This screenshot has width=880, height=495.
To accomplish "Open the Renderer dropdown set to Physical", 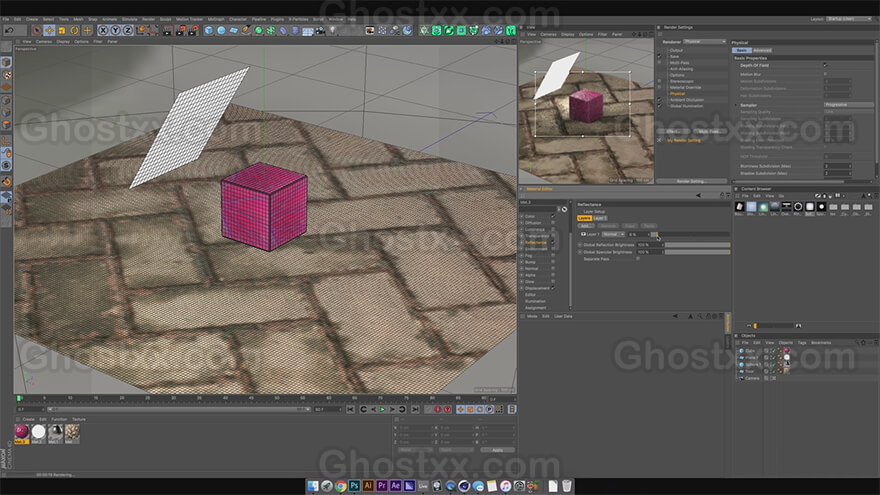I will [704, 42].
